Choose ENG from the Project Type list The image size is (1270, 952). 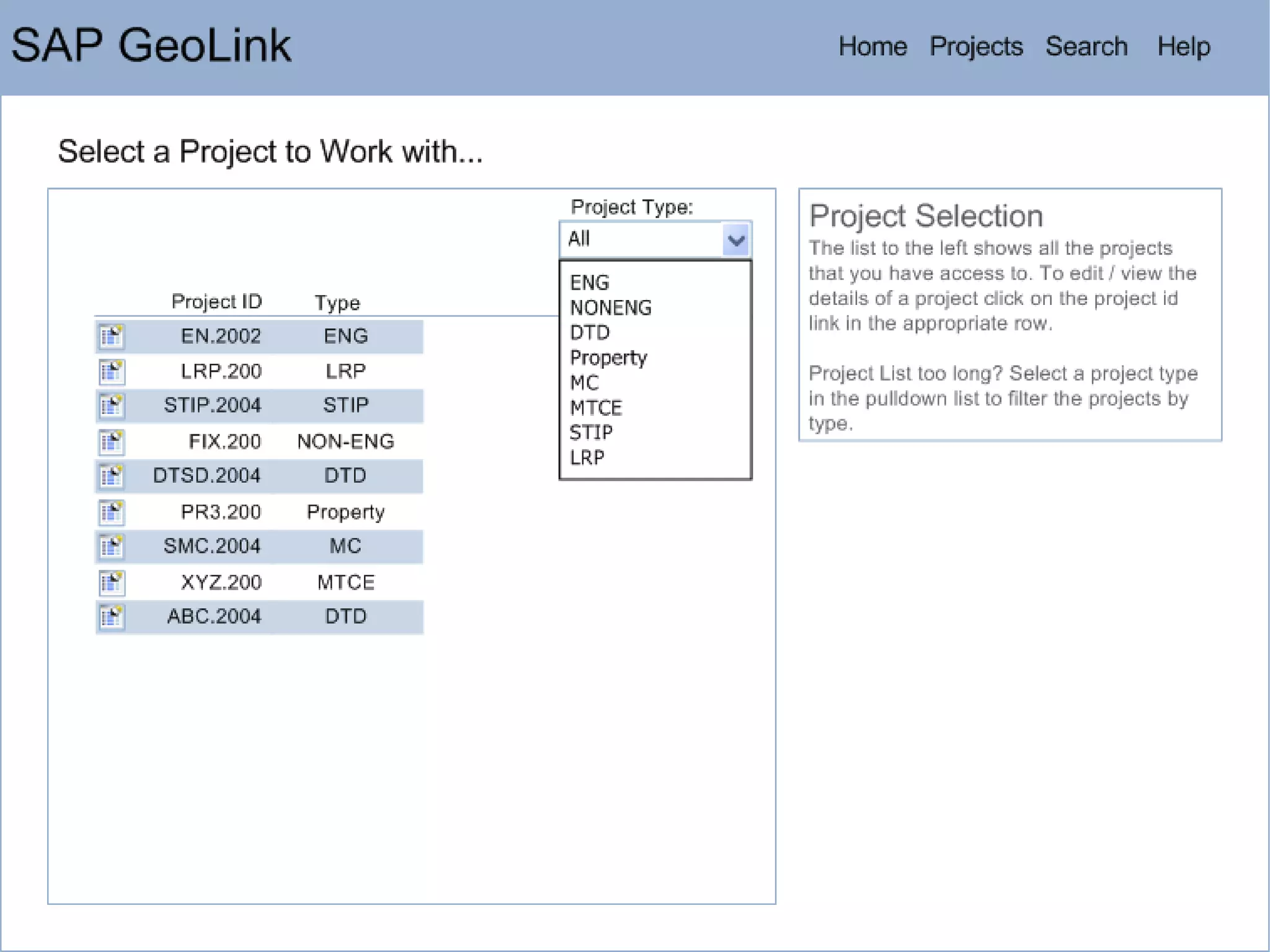click(590, 283)
